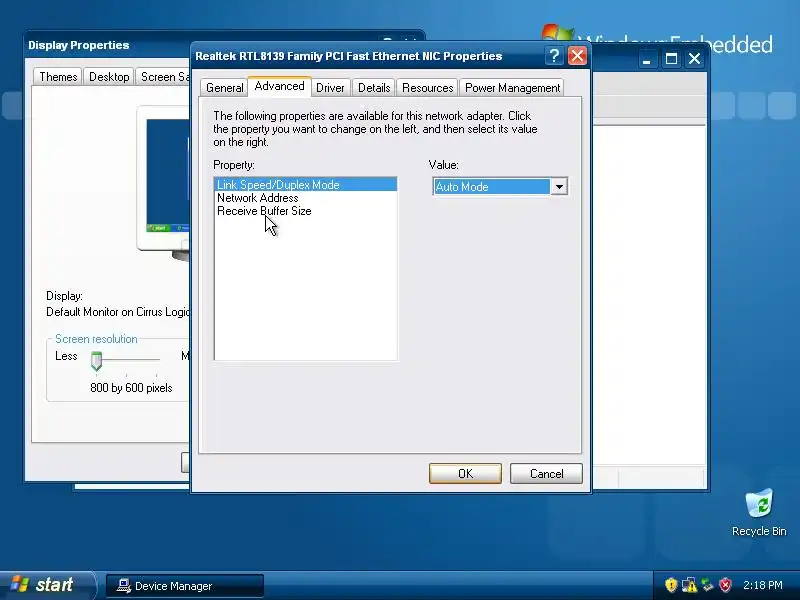Close the Realtek NIC Properties dialog
The width and height of the screenshot is (800, 600).
577,56
